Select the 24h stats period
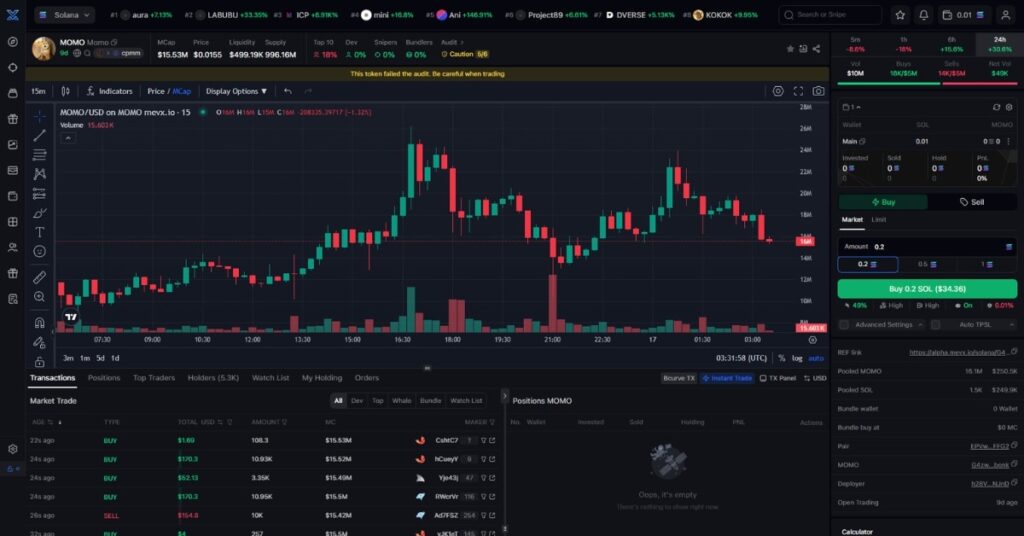The image size is (1024, 536). coord(1000,44)
